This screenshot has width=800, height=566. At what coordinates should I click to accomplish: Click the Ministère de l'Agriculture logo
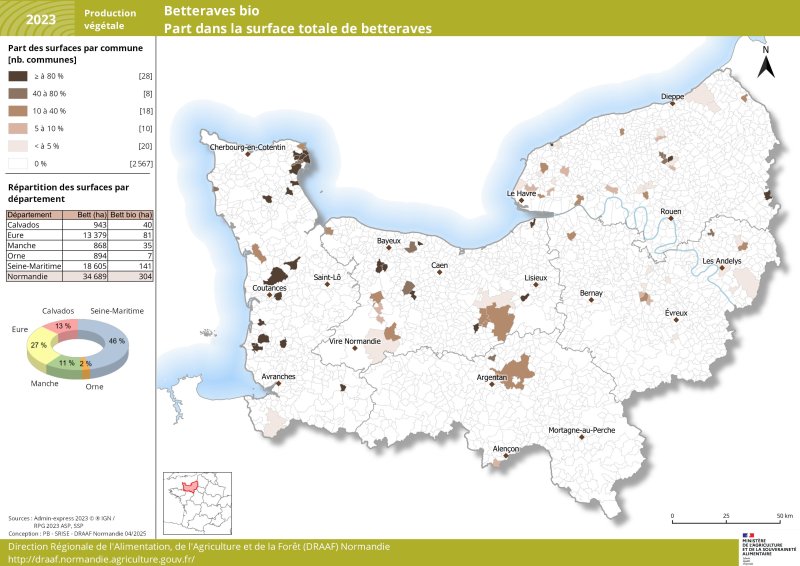[x=768, y=548]
